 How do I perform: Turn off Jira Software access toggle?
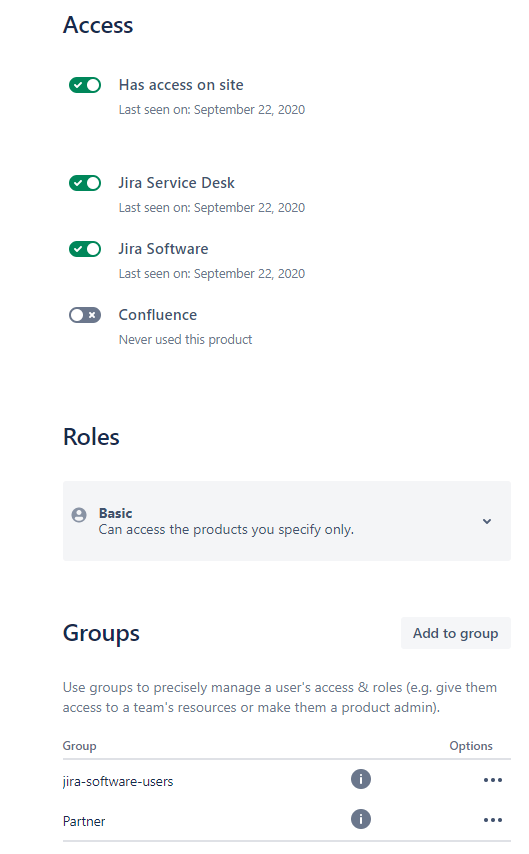85,249
